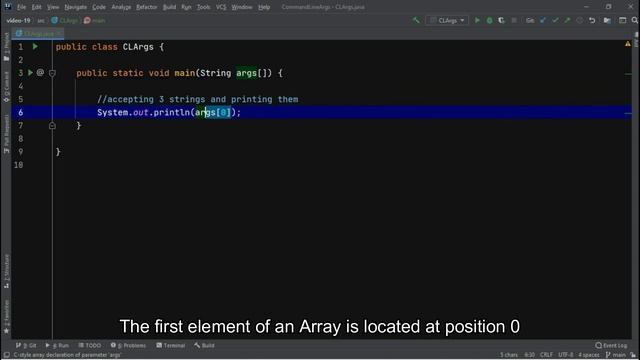This screenshot has height=360, width=640.
Task: Open the Problems tool window button
Action: (128, 345)
